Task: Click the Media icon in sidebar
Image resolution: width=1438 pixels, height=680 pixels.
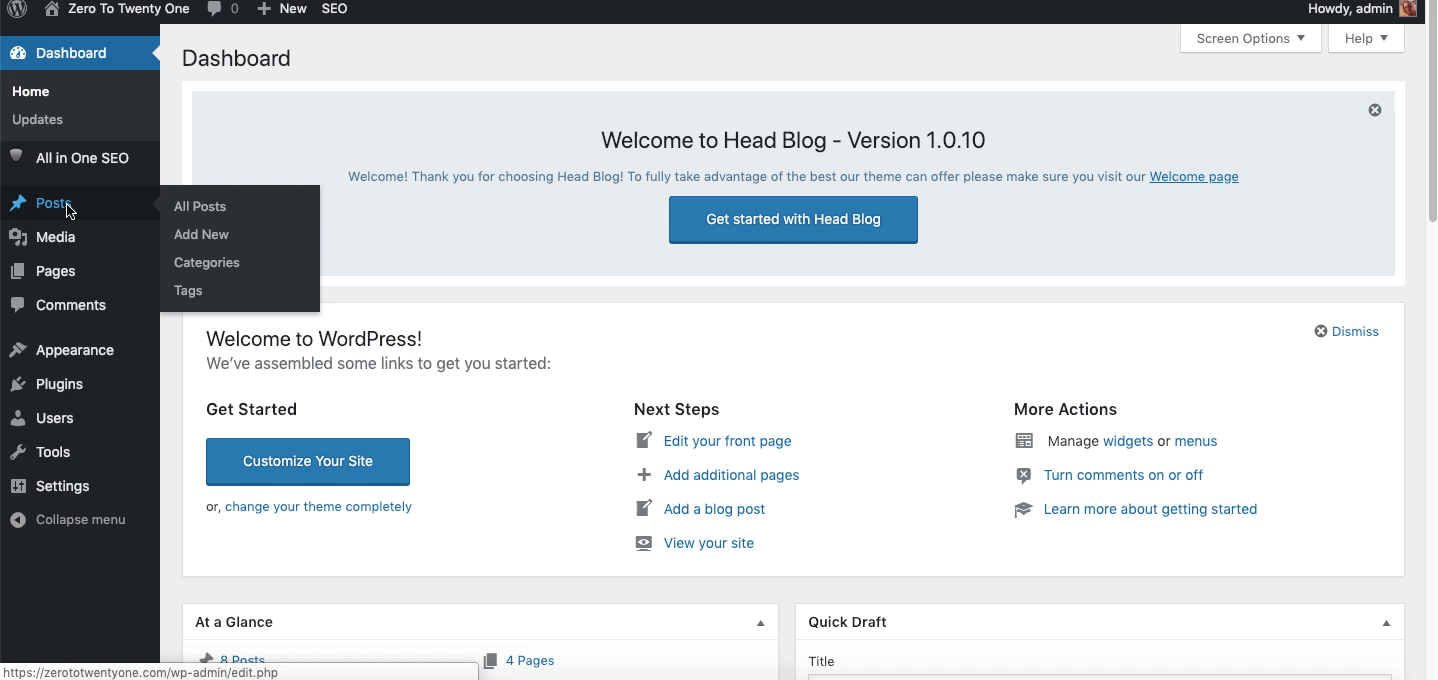Action: (x=18, y=237)
